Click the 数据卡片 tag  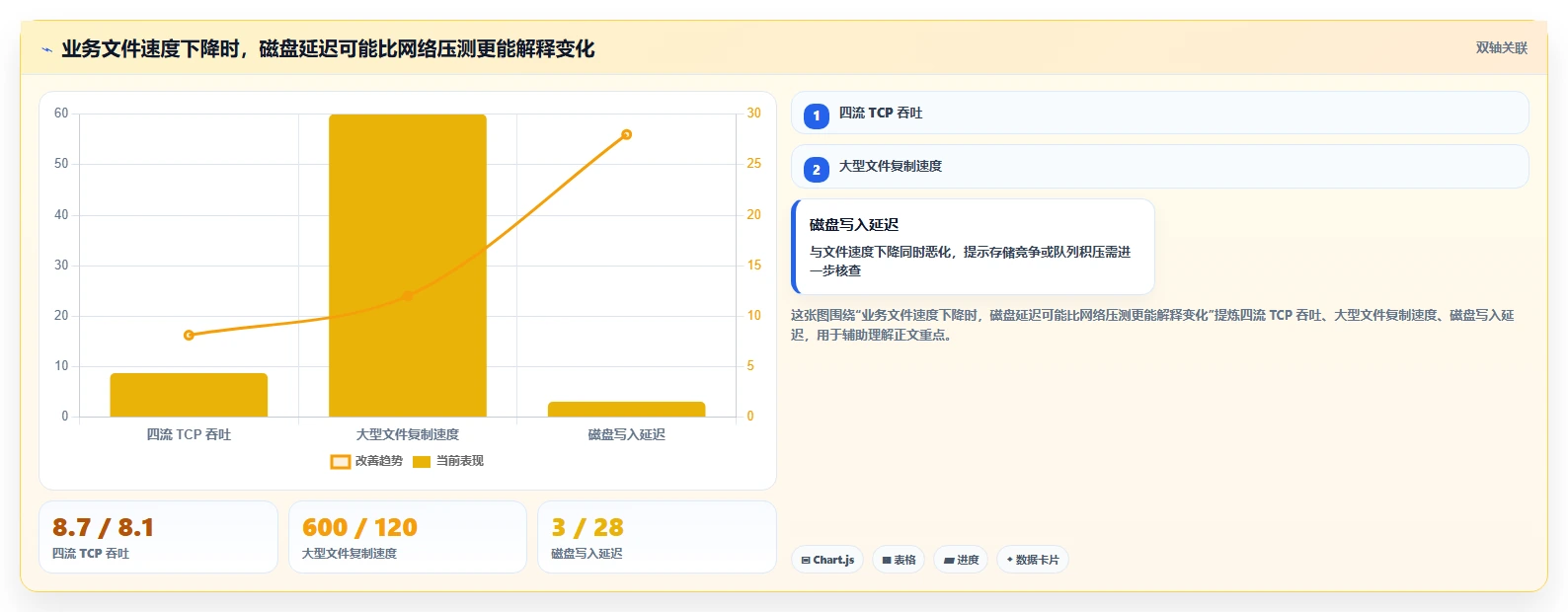[1033, 560]
